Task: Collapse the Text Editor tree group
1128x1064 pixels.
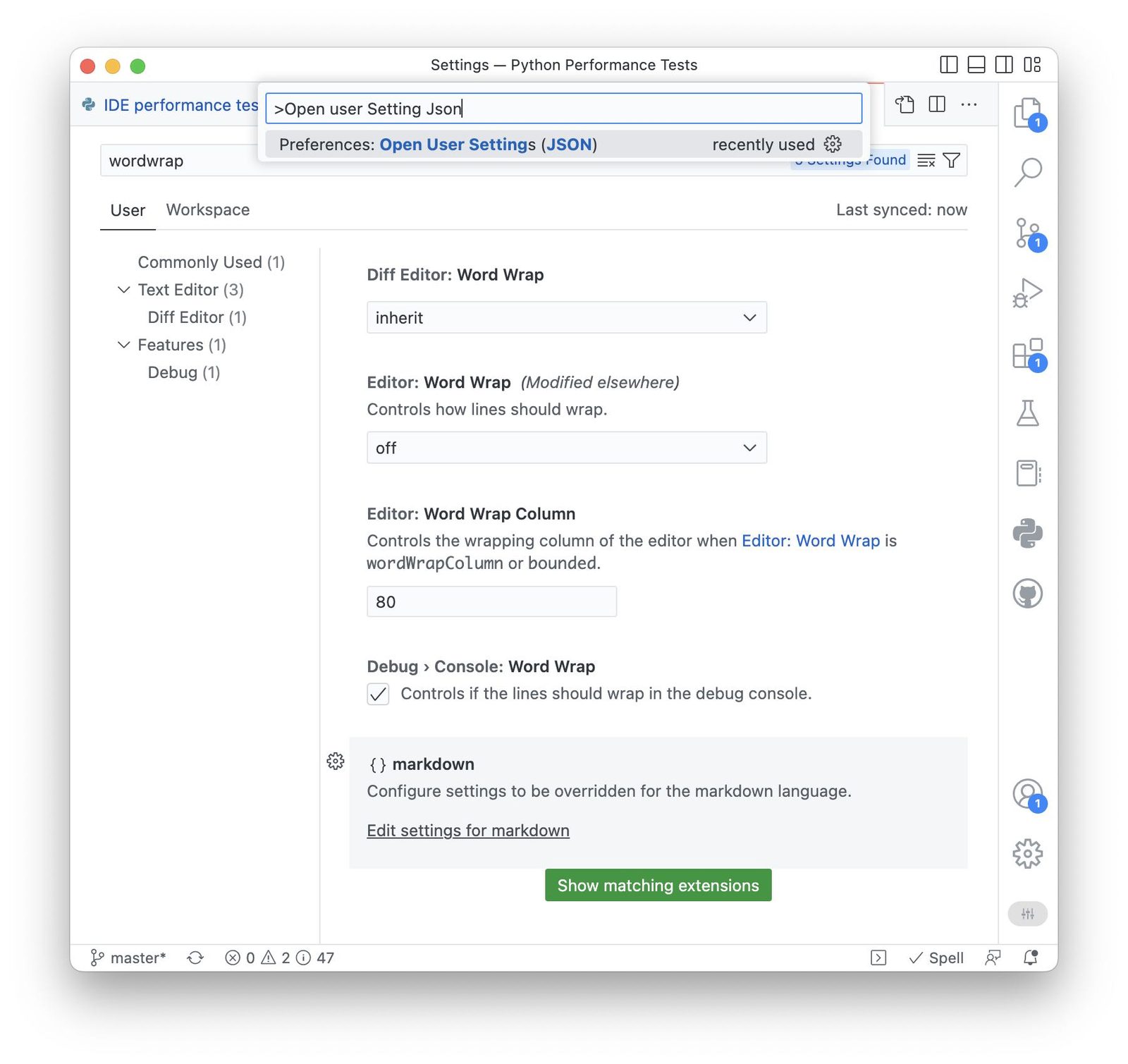Action: [123, 290]
